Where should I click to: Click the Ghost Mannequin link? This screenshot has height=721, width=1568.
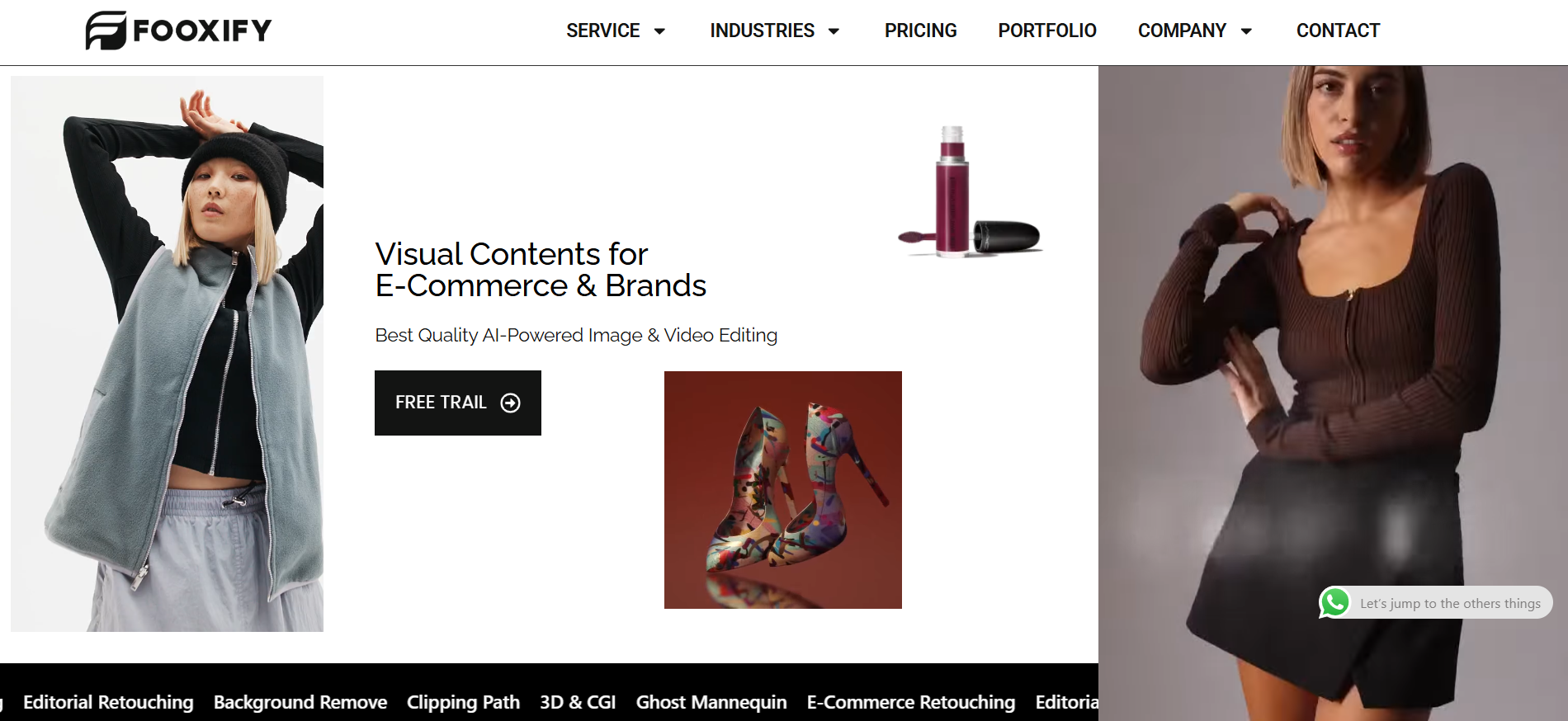711,702
